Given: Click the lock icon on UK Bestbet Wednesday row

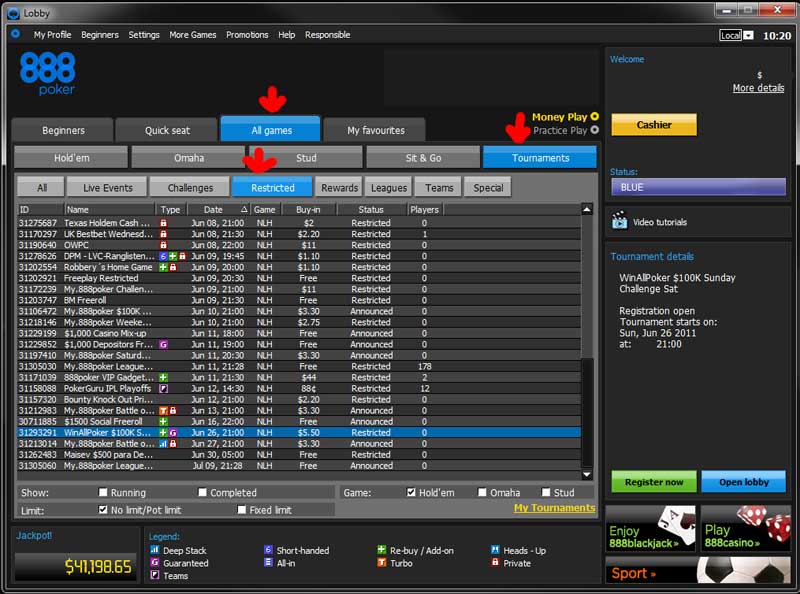Looking at the screenshot, I should (x=163, y=234).
